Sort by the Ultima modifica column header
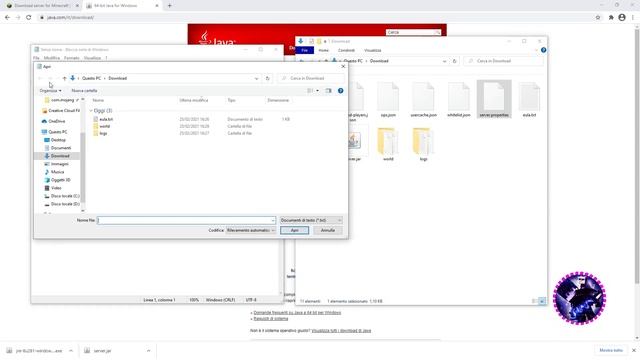This screenshot has width=640, height=360. click(194, 100)
